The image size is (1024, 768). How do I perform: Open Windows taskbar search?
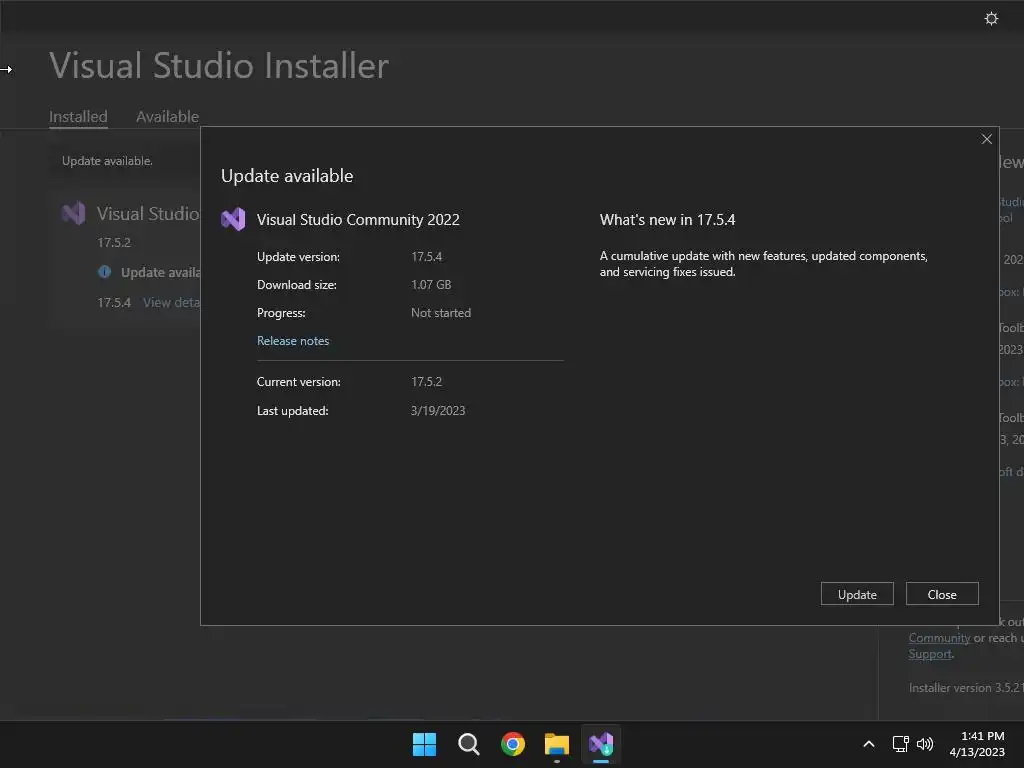point(468,744)
